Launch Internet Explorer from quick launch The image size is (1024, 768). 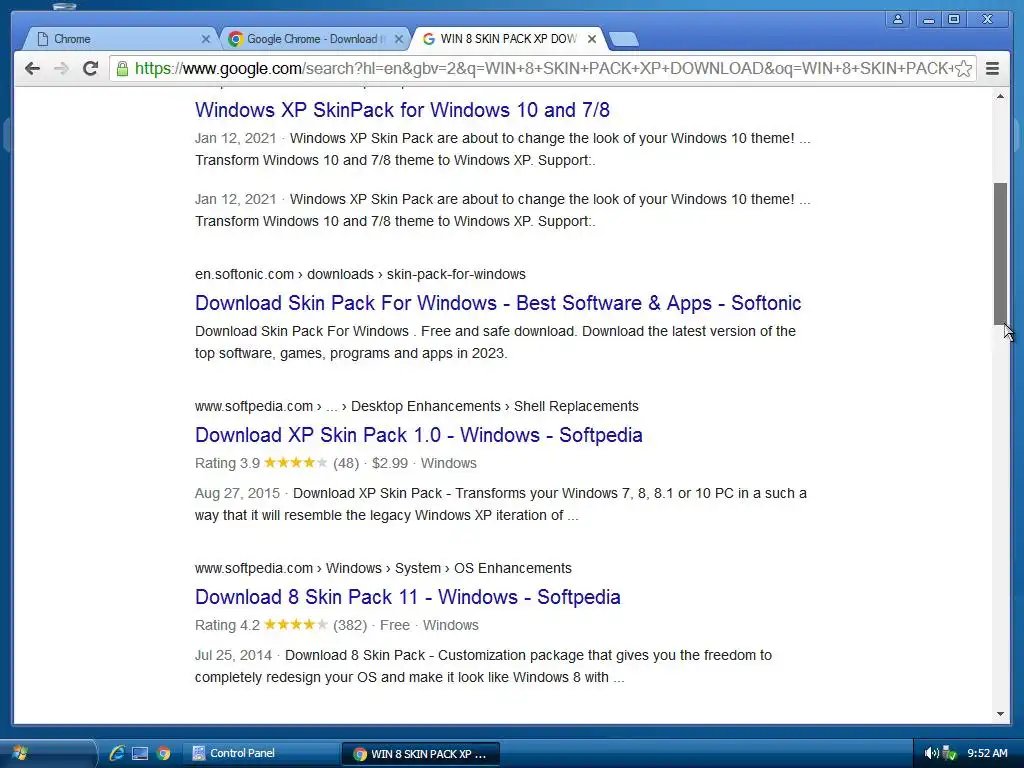pos(116,753)
